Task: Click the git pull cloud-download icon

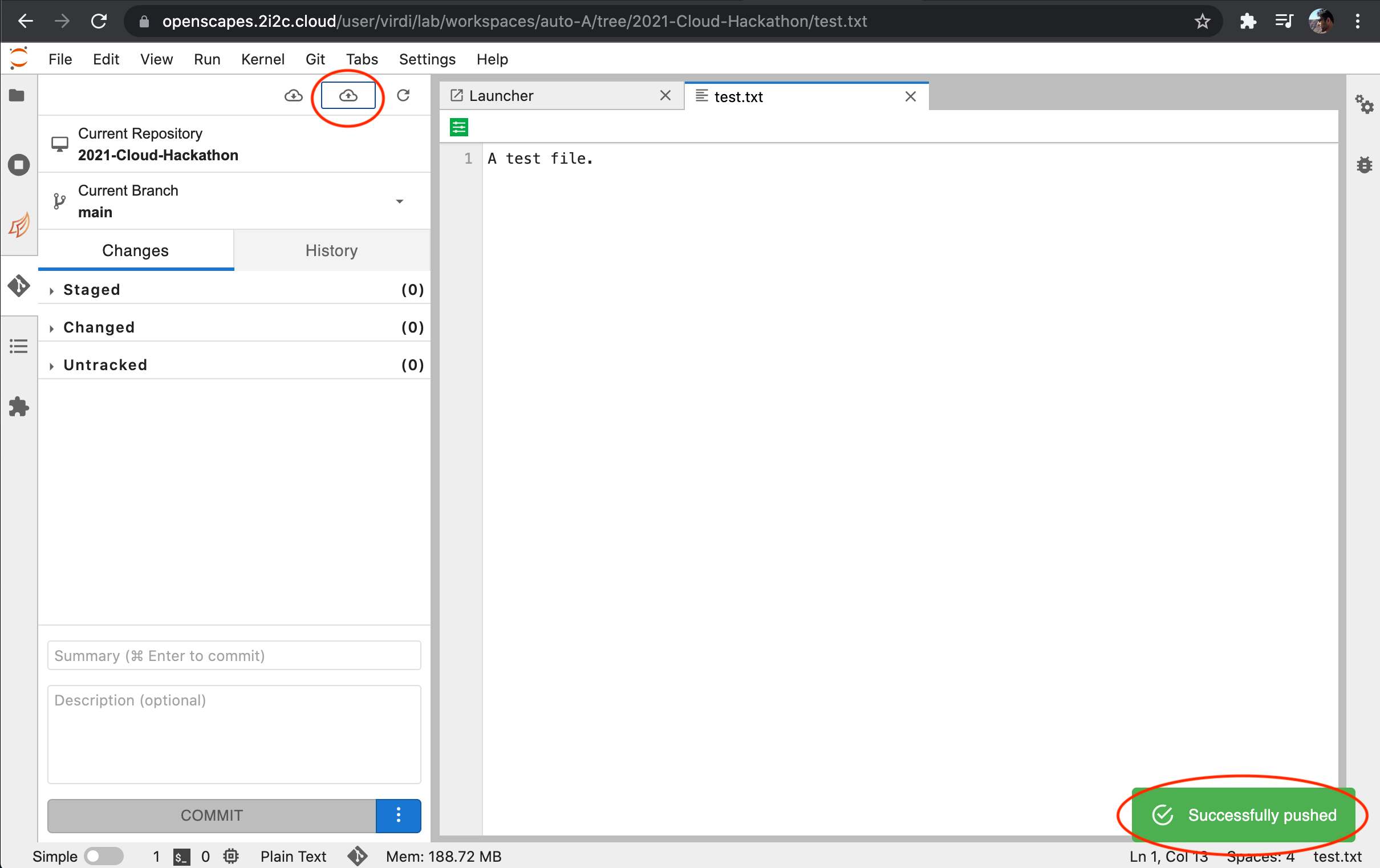Action: tap(294, 95)
